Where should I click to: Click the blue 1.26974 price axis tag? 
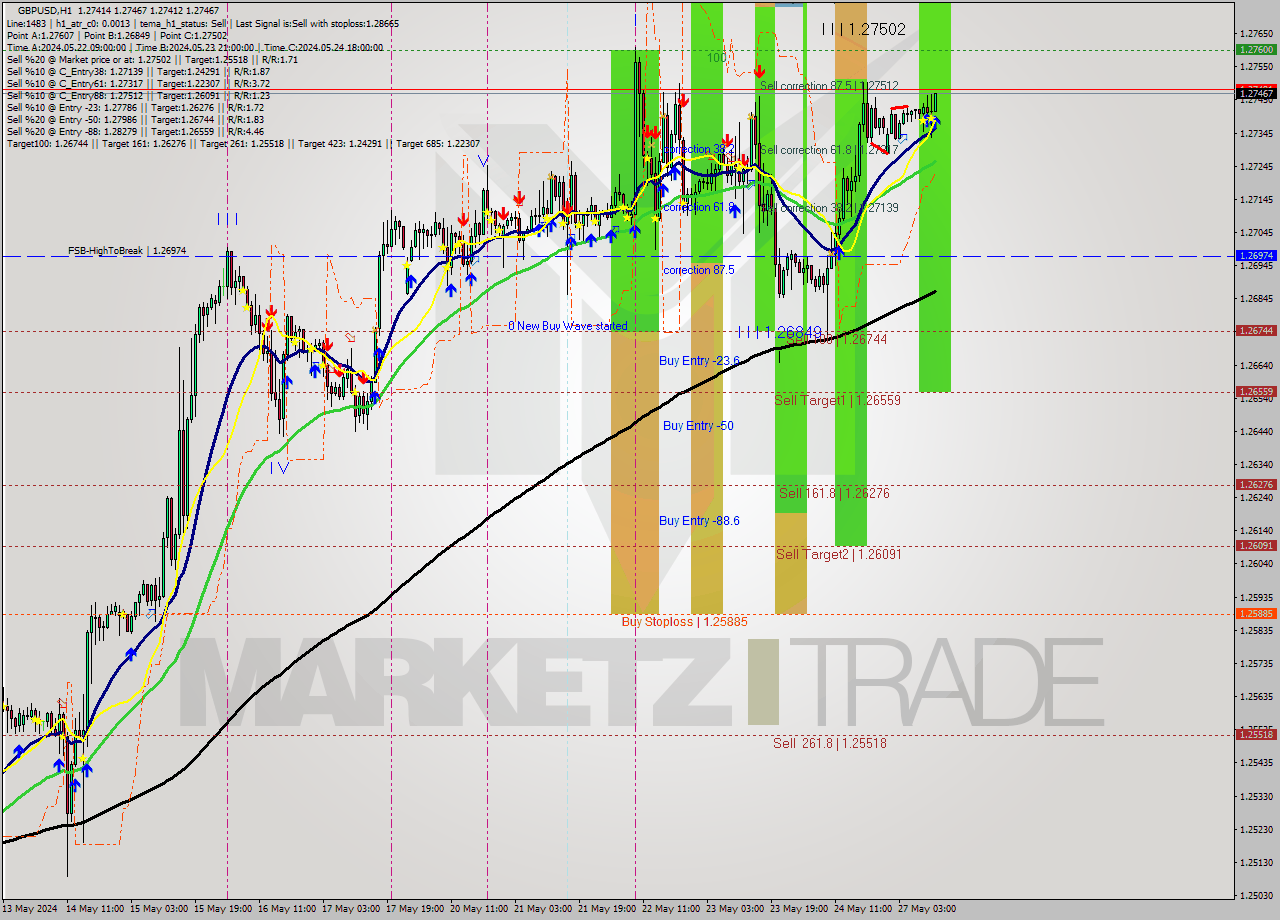point(1256,256)
